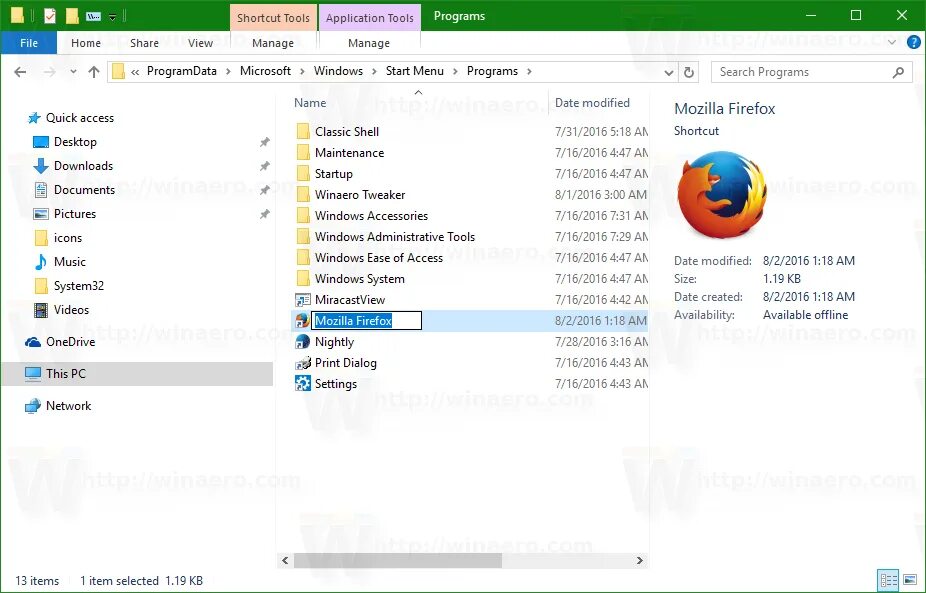The width and height of the screenshot is (926, 593).
Task: Open the address bar history dropdown
Action: (669, 72)
